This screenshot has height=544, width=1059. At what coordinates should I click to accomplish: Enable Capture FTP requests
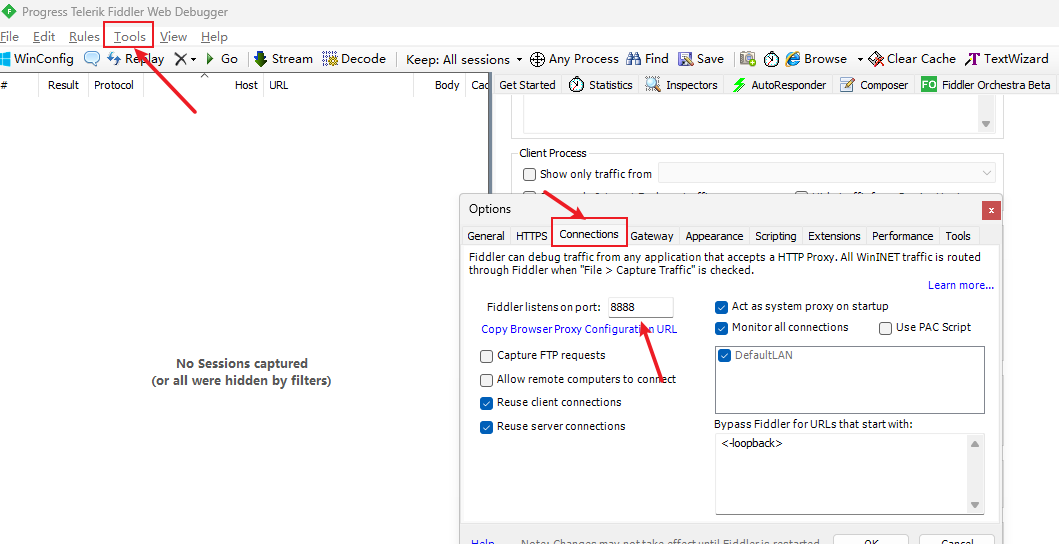click(486, 356)
